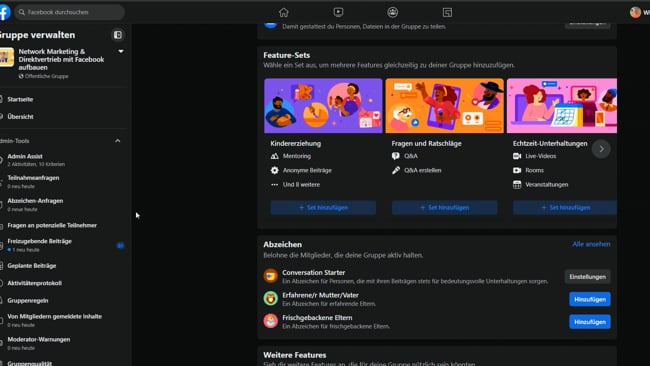Open the Gaming icon in top navigation

[x=447, y=12]
